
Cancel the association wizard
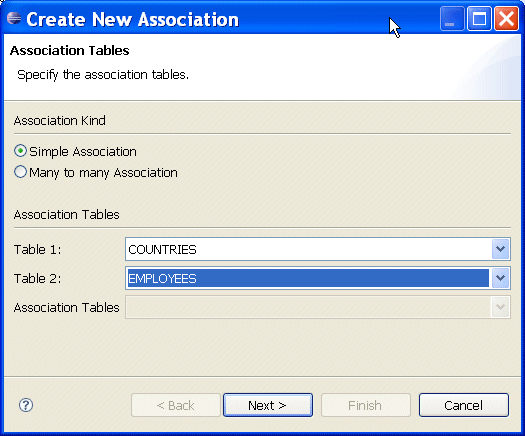point(464,405)
